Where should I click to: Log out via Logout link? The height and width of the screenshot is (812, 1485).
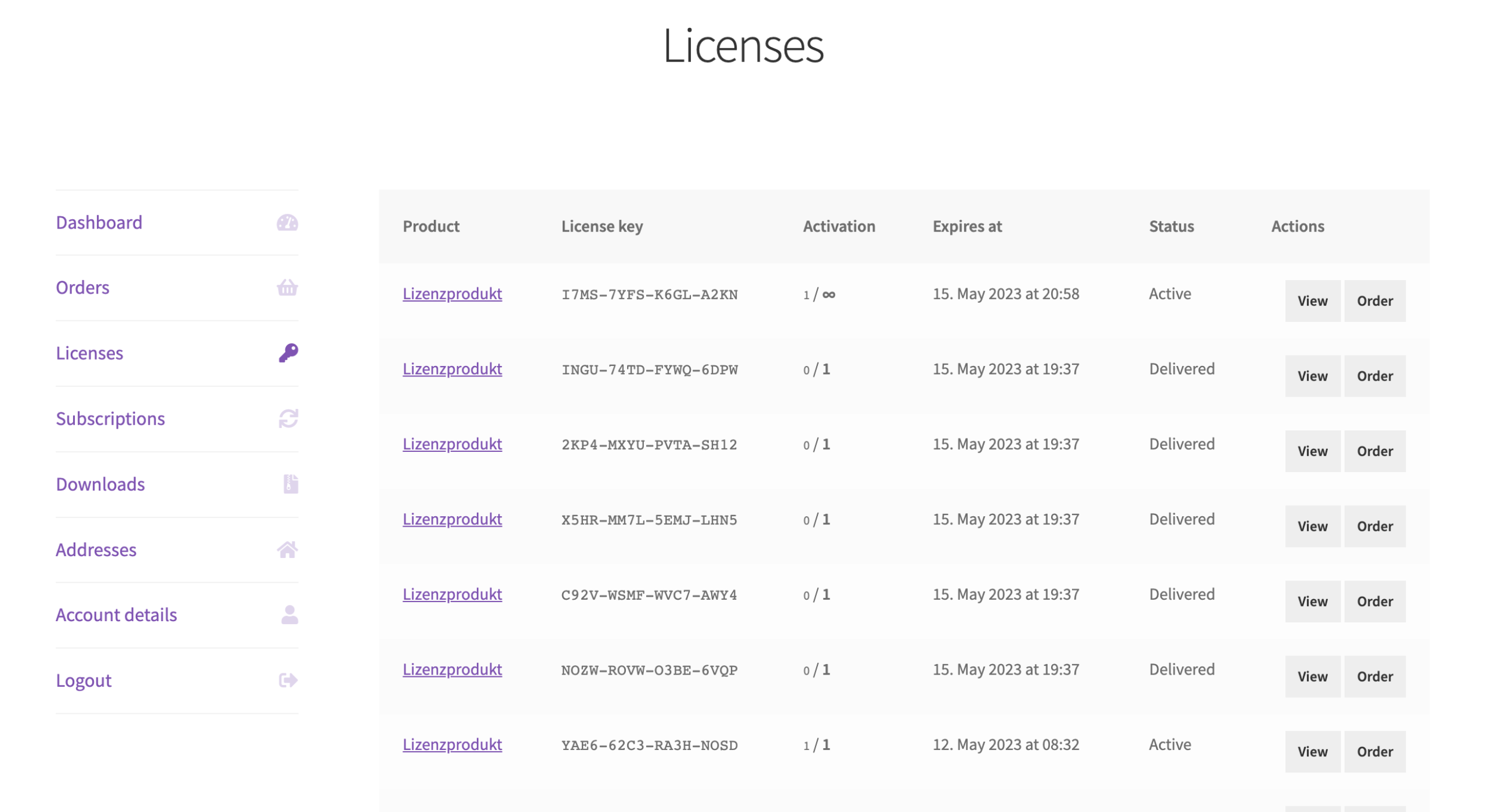84,680
